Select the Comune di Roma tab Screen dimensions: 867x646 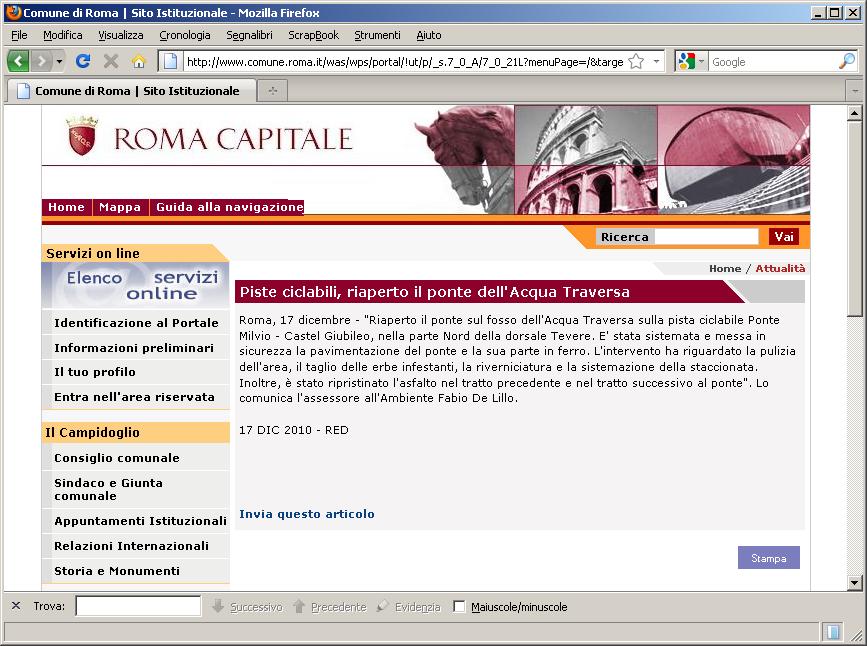[x=131, y=91]
